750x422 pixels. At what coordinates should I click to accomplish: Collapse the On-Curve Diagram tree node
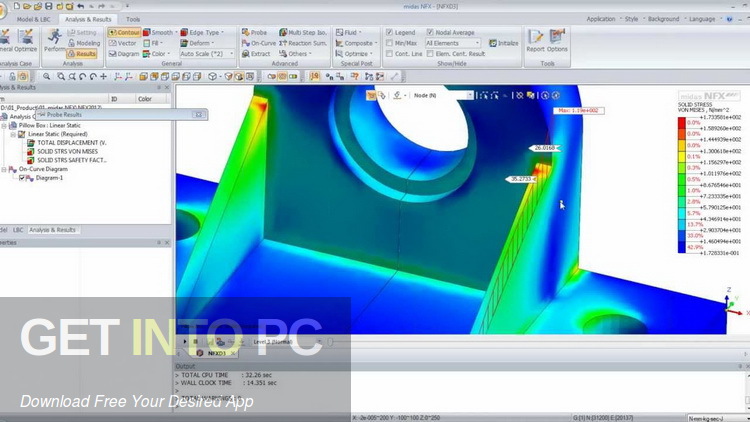[x=4, y=169]
